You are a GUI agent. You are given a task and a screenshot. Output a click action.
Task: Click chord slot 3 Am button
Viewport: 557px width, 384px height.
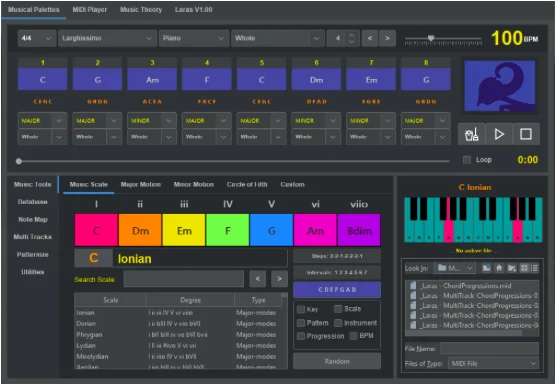152,80
